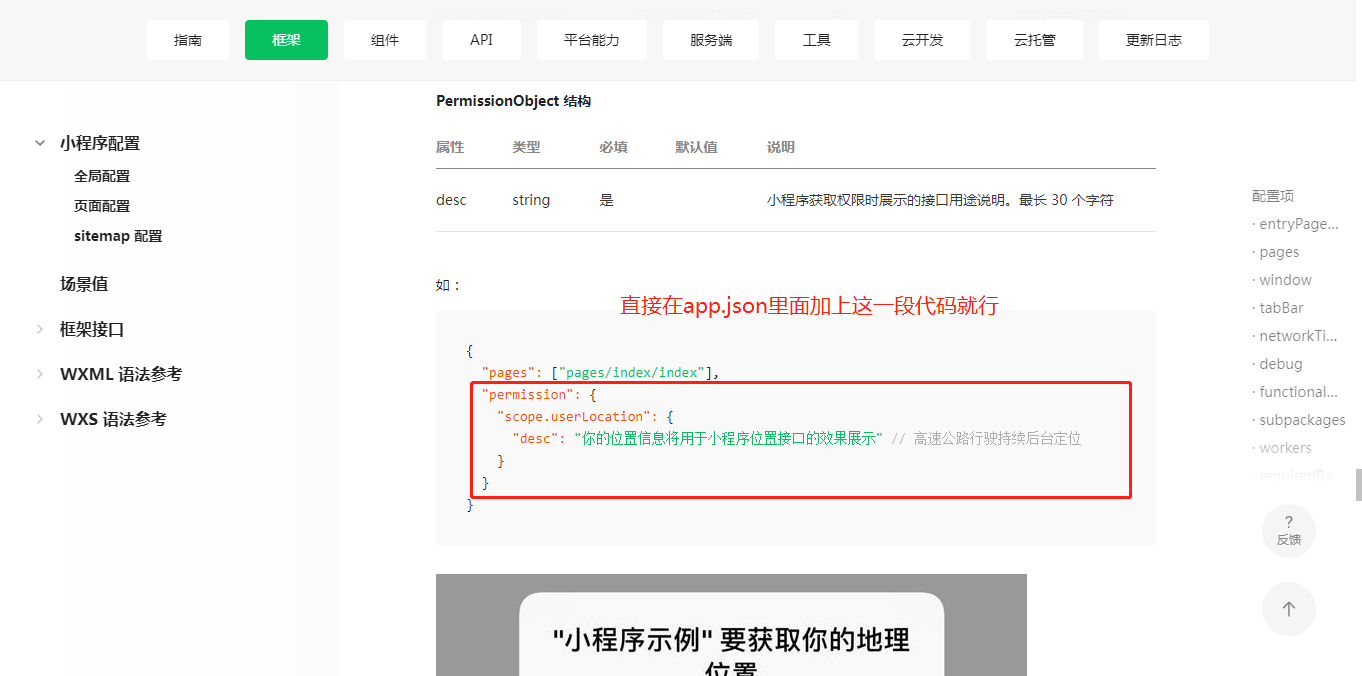
Task: Open 全局配置 in sidebar
Action: pos(102,176)
